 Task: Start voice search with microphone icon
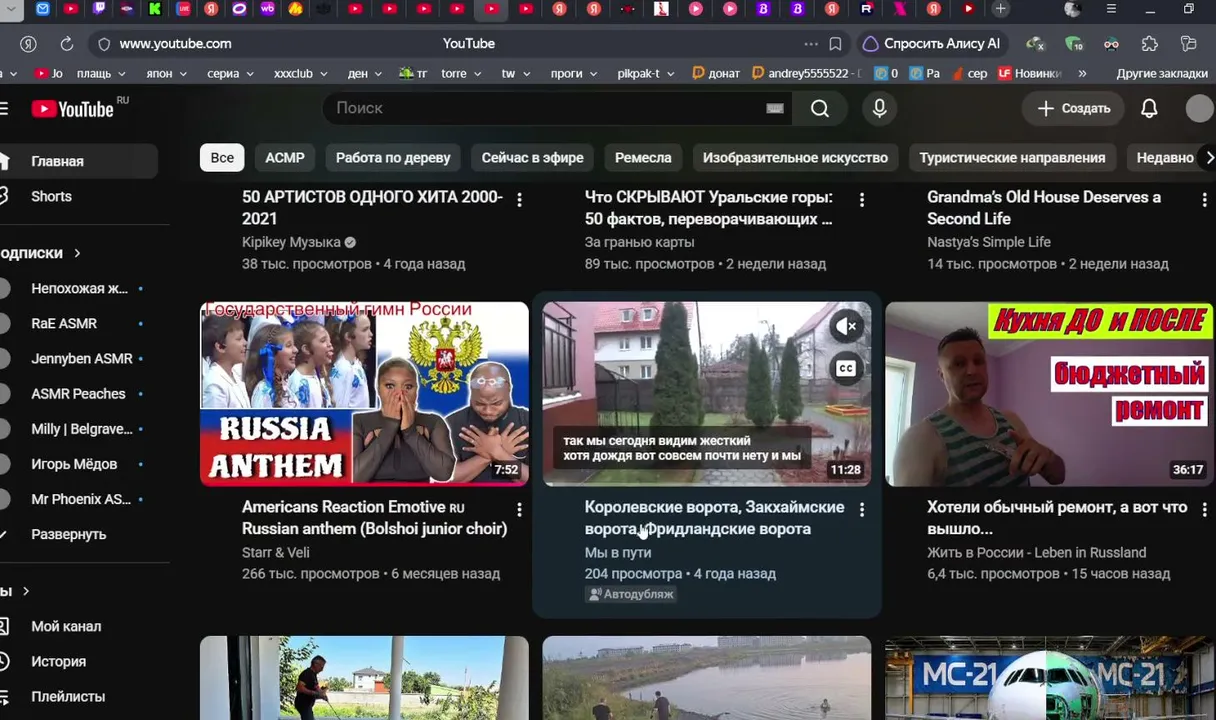tap(880, 108)
